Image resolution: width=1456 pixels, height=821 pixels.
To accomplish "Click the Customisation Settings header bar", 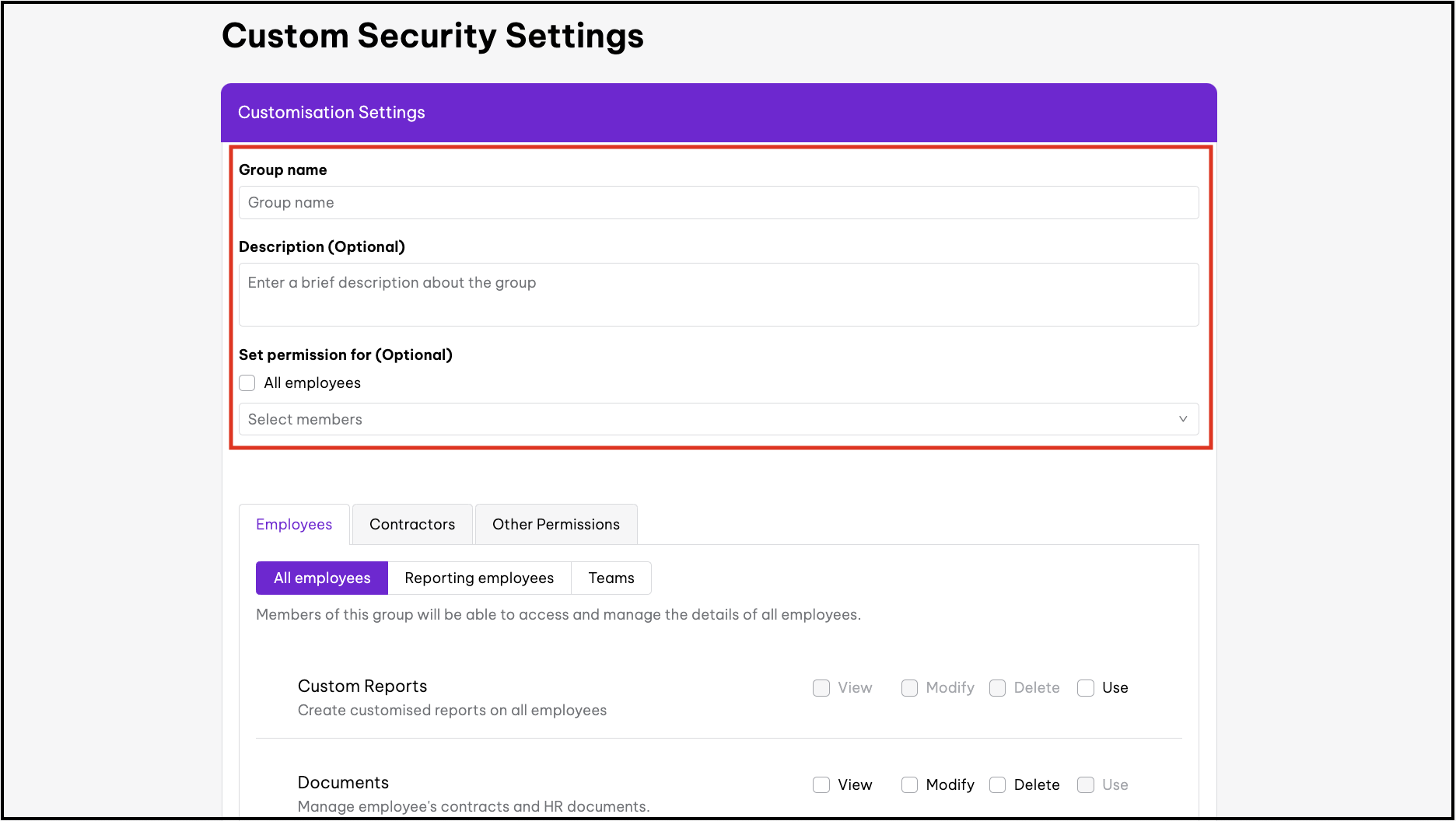I will [719, 113].
